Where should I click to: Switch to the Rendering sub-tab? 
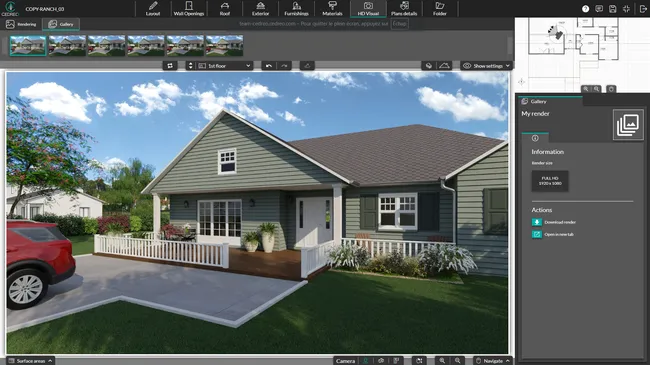click(x=21, y=24)
